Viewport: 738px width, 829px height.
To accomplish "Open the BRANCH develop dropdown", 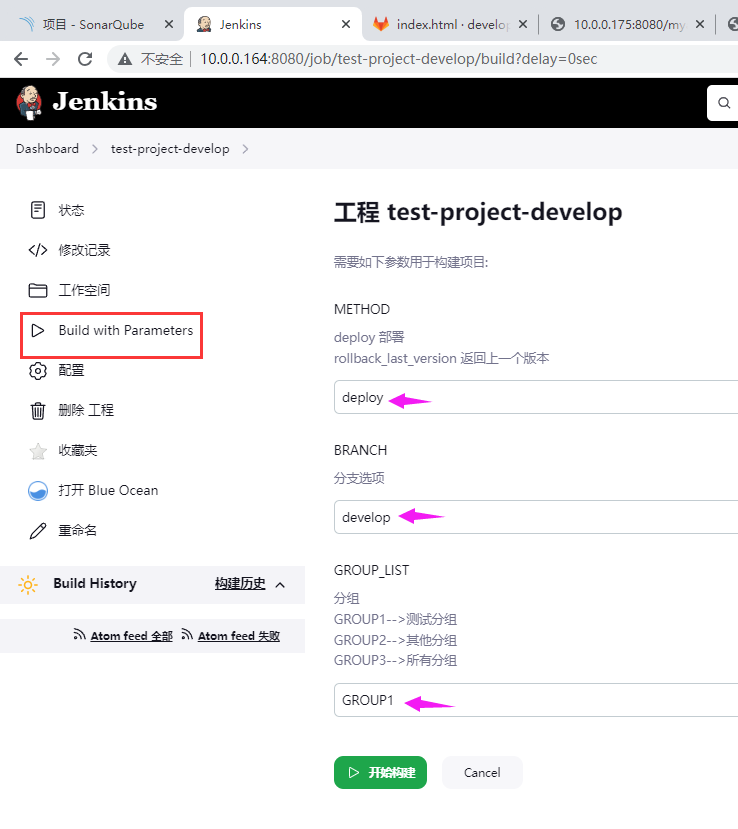I will (x=536, y=517).
